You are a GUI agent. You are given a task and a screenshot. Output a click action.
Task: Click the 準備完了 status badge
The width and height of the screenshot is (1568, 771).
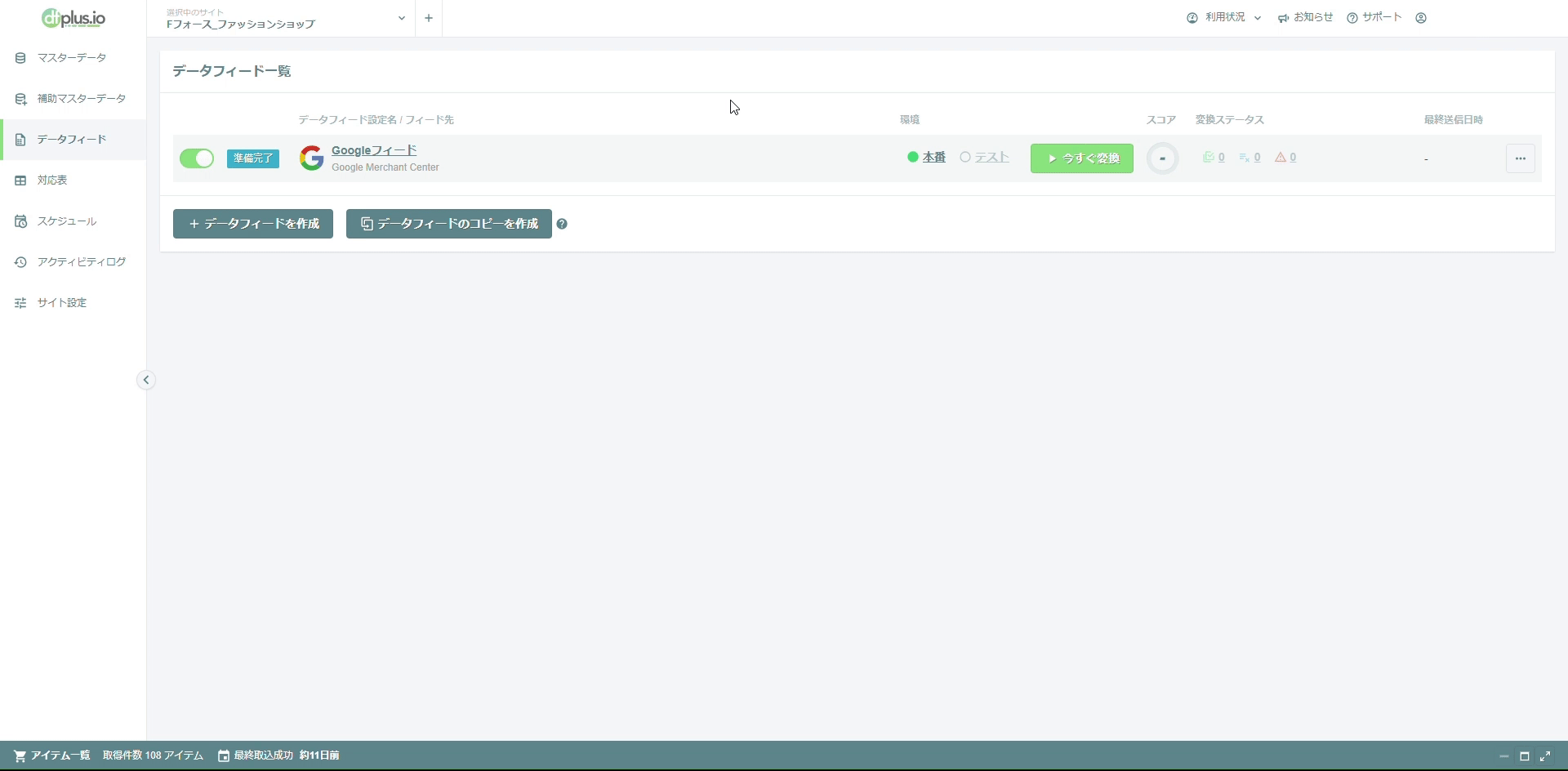[253, 158]
